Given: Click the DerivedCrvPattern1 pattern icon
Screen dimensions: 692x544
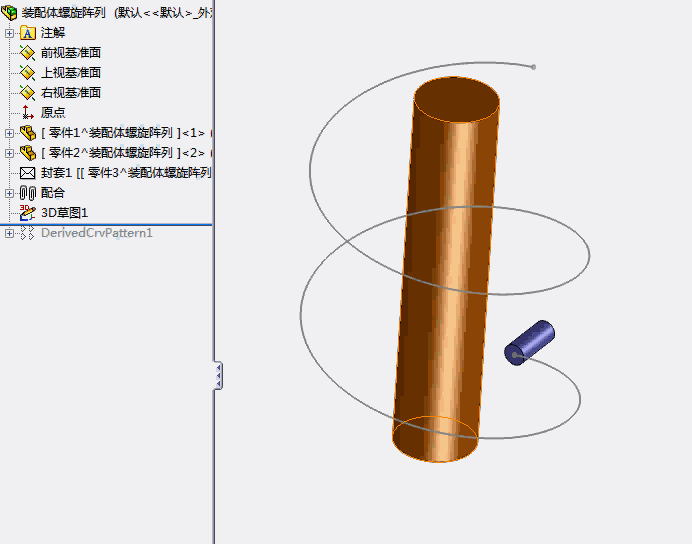Looking at the screenshot, I should pyautogui.click(x=27, y=233).
